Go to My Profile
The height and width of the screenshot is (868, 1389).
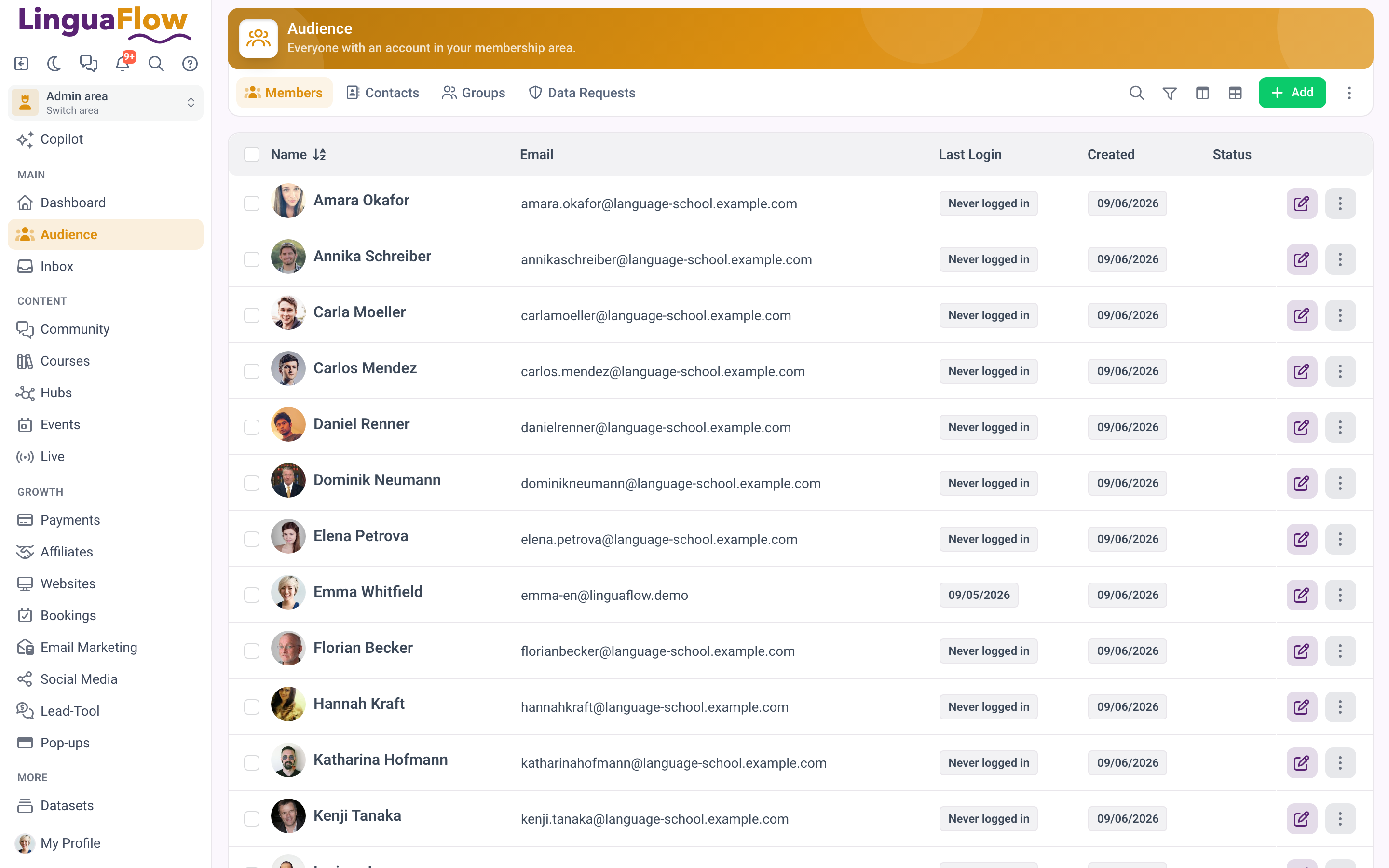point(106,843)
